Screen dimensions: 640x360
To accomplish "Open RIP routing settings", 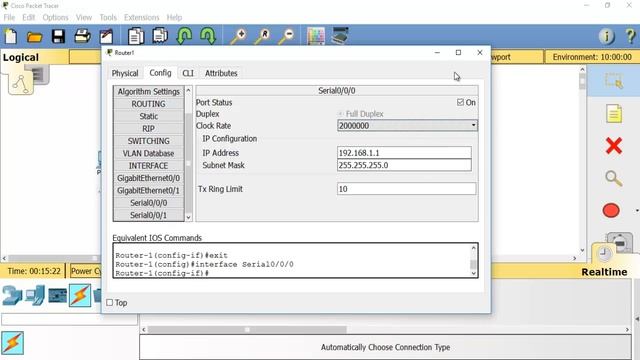I will click(x=149, y=129).
